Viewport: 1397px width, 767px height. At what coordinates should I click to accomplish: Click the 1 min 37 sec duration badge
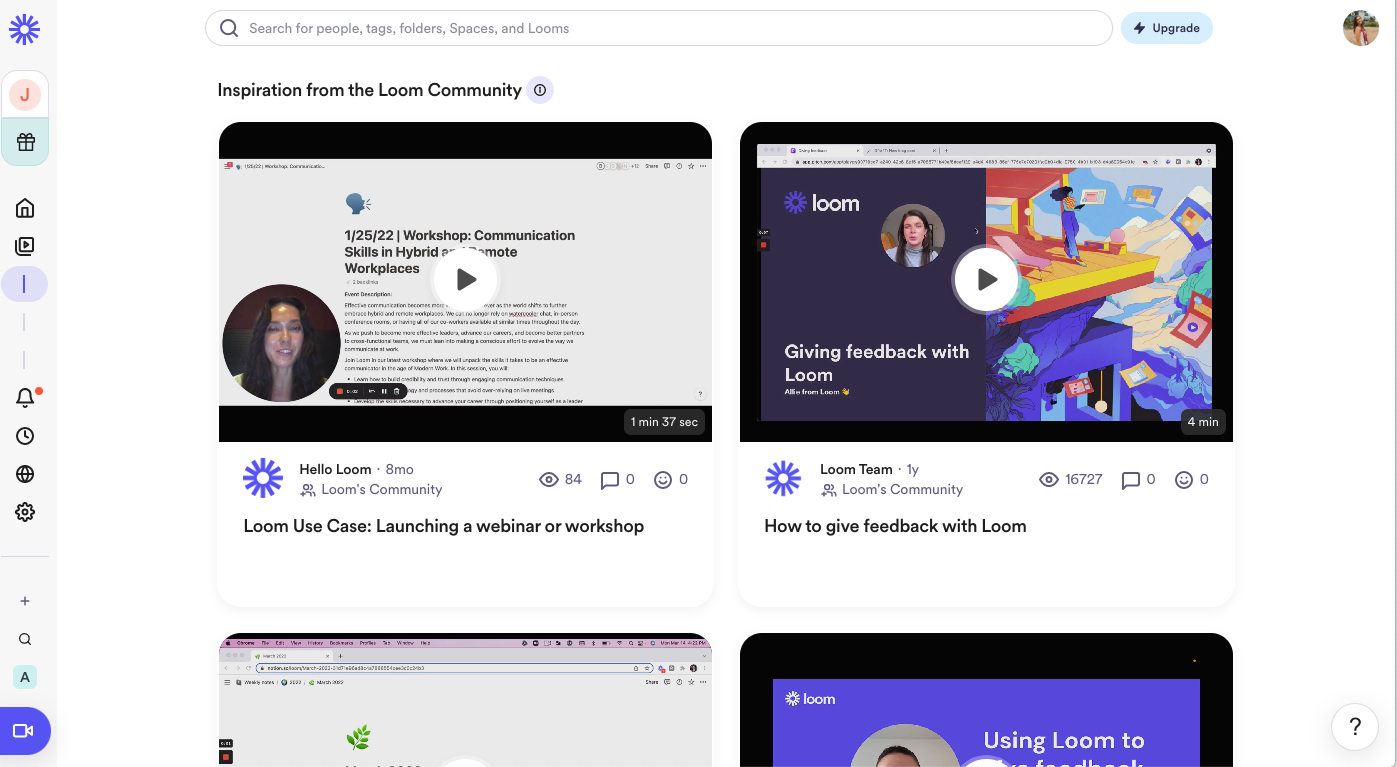tap(664, 422)
